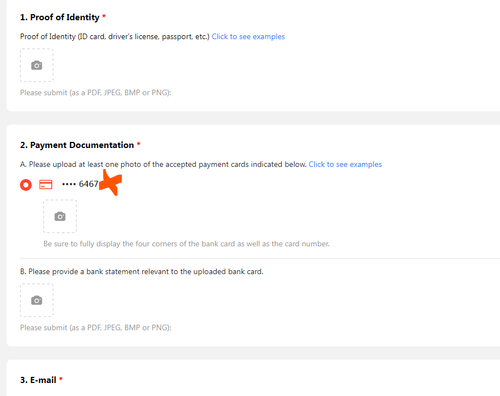This screenshot has height=396, width=500.
Task: Click the '1. Proof of Identity' heading
Action: 60,17
